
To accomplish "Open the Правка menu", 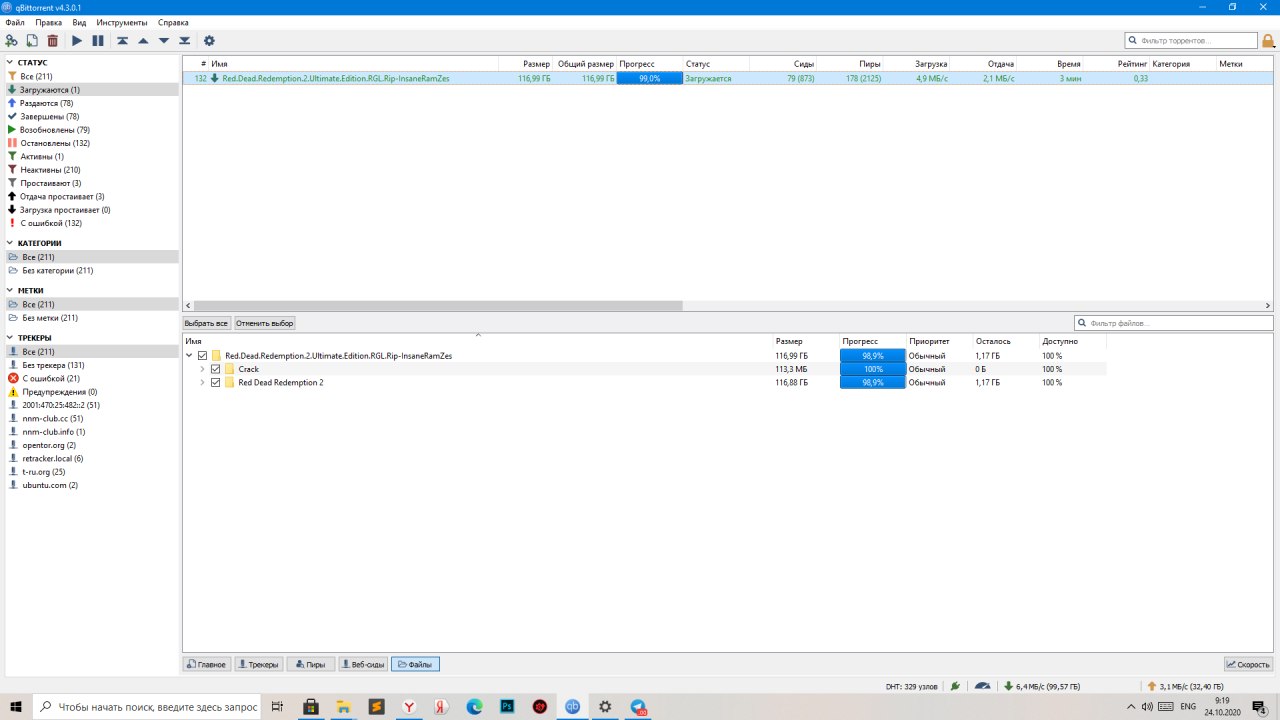I will 48,22.
